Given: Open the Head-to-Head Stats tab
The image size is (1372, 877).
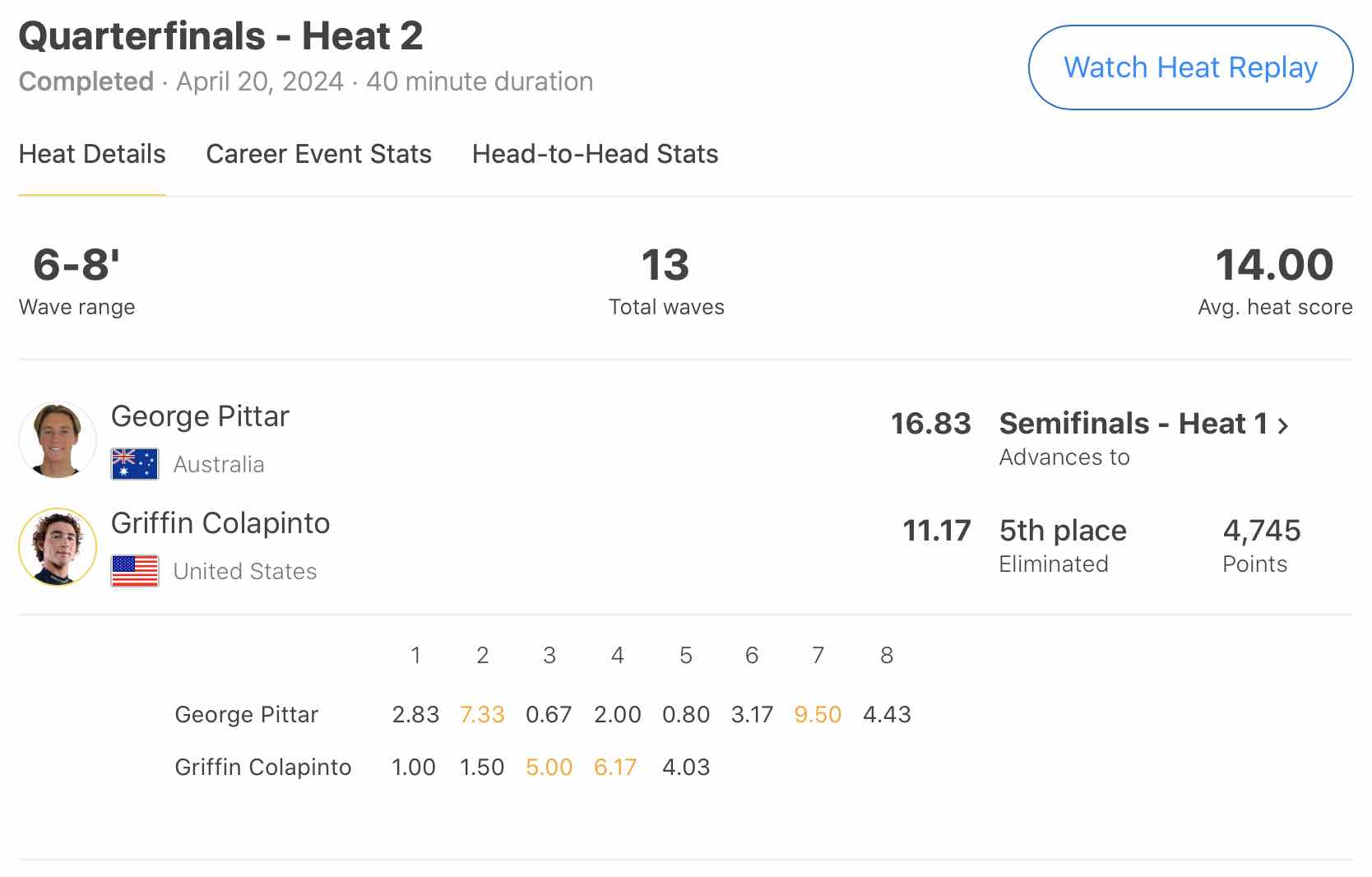Looking at the screenshot, I should (595, 154).
